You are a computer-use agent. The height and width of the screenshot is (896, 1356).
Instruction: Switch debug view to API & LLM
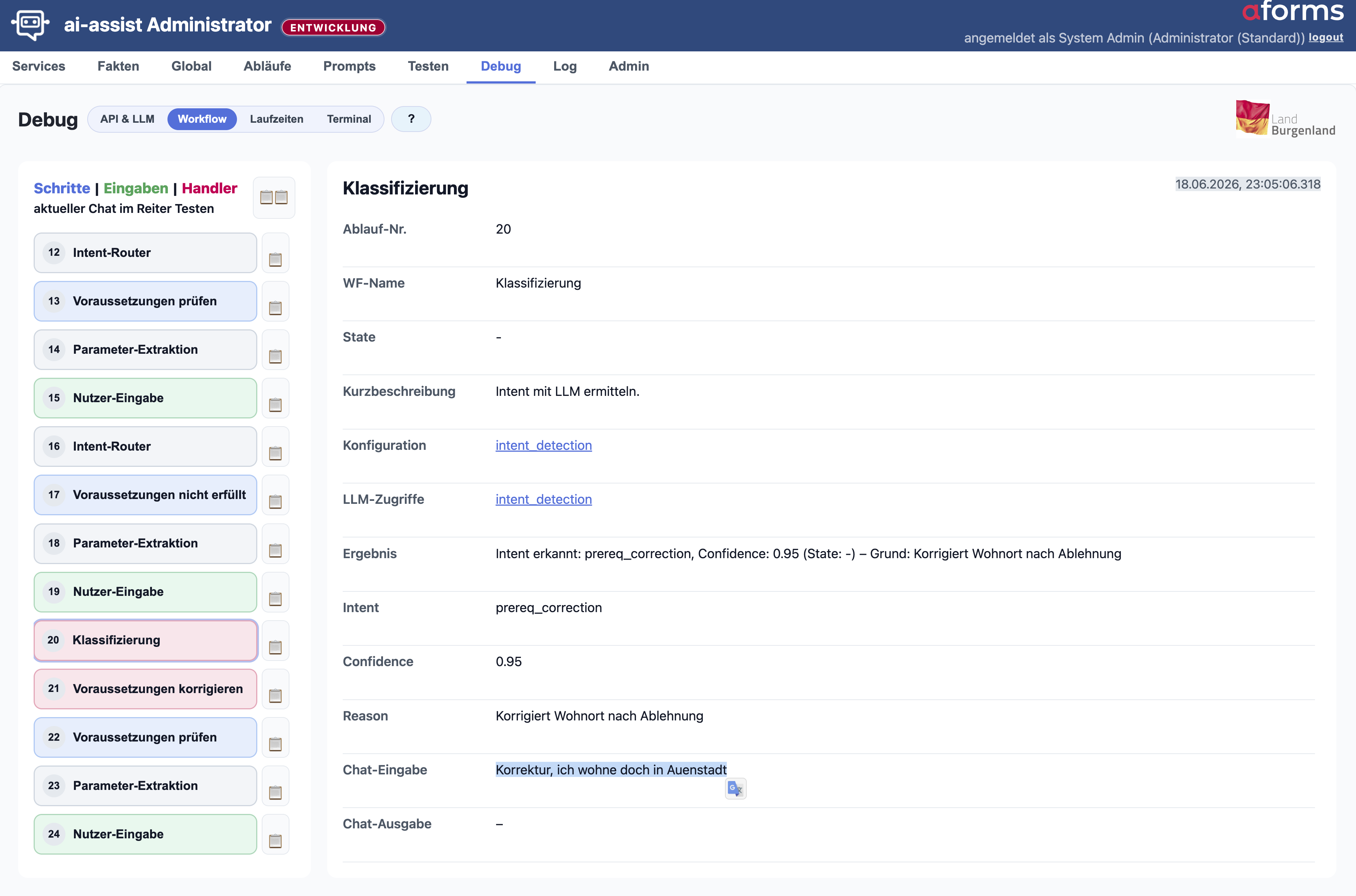[x=128, y=119]
